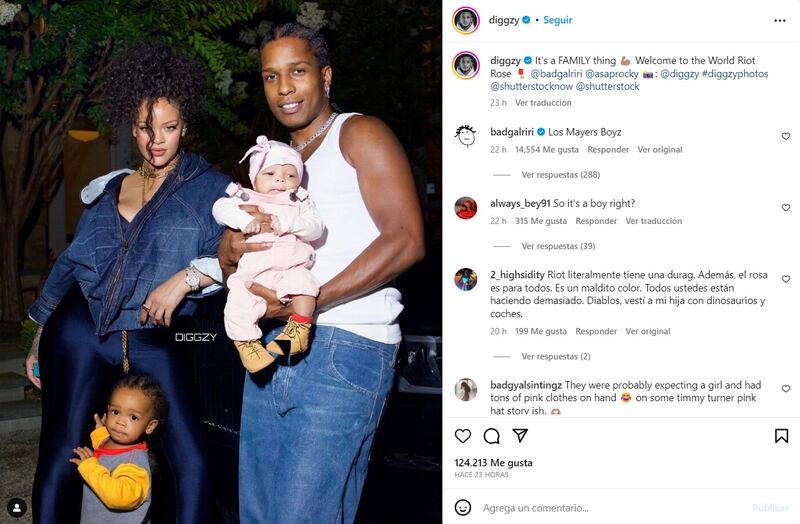This screenshot has width=800, height=524.
Task: Follow diggzy with the Seguir button
Action: coord(558,20)
